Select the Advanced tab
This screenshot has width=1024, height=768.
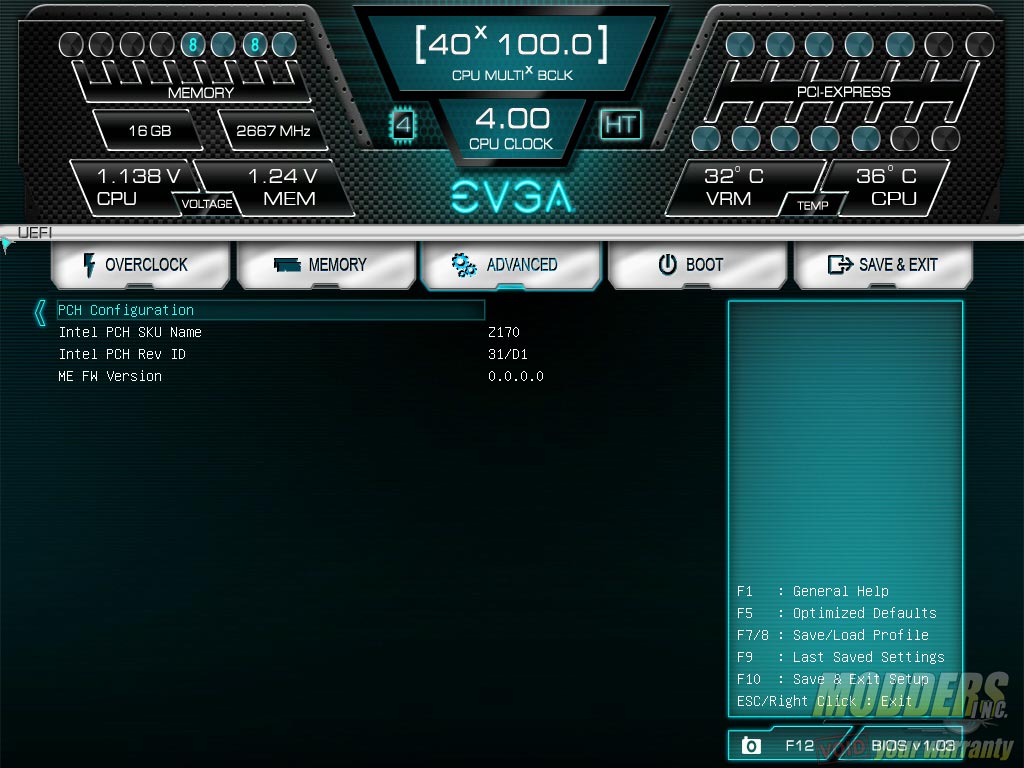pos(511,265)
